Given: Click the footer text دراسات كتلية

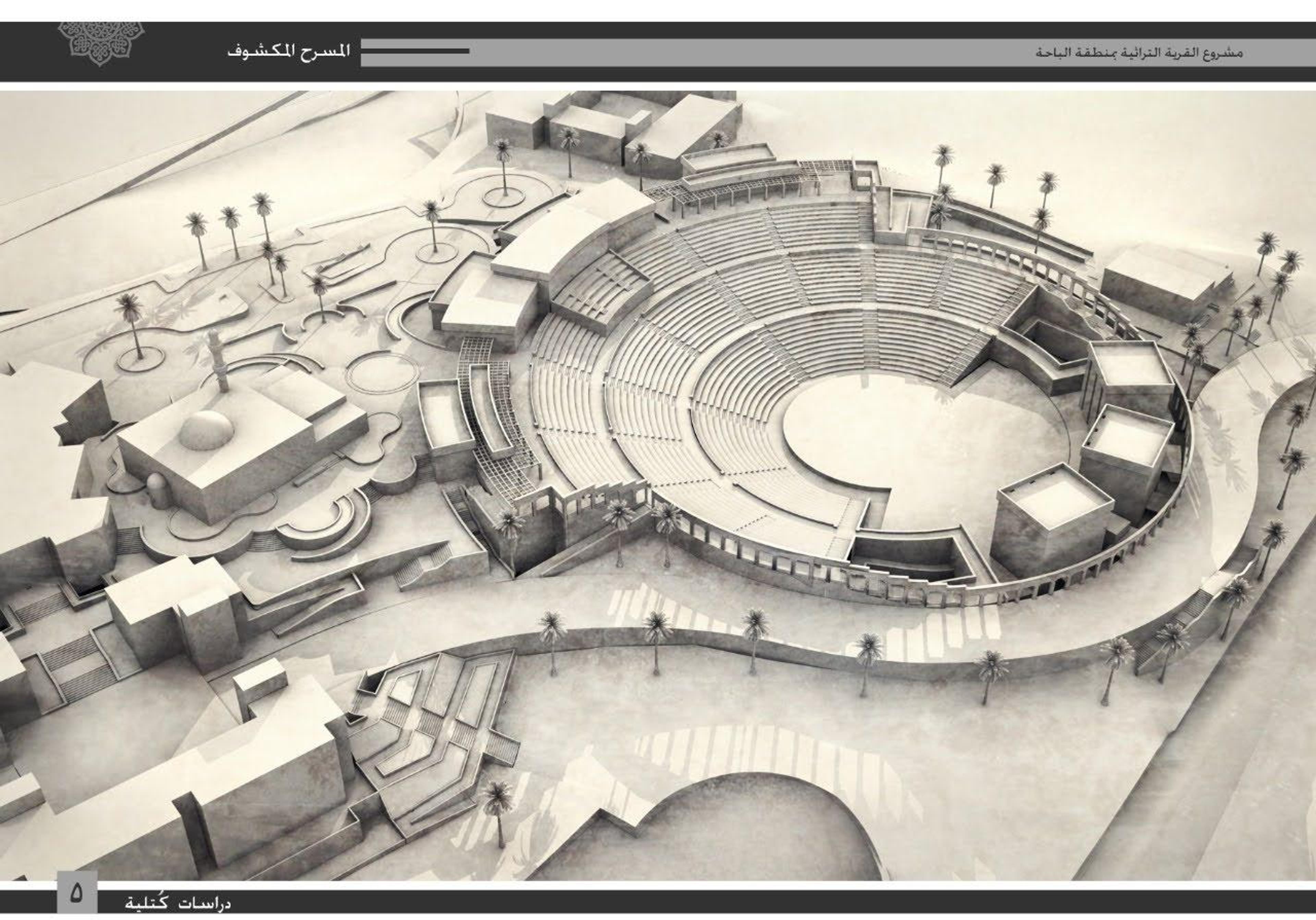Looking at the screenshot, I should click(x=178, y=903).
